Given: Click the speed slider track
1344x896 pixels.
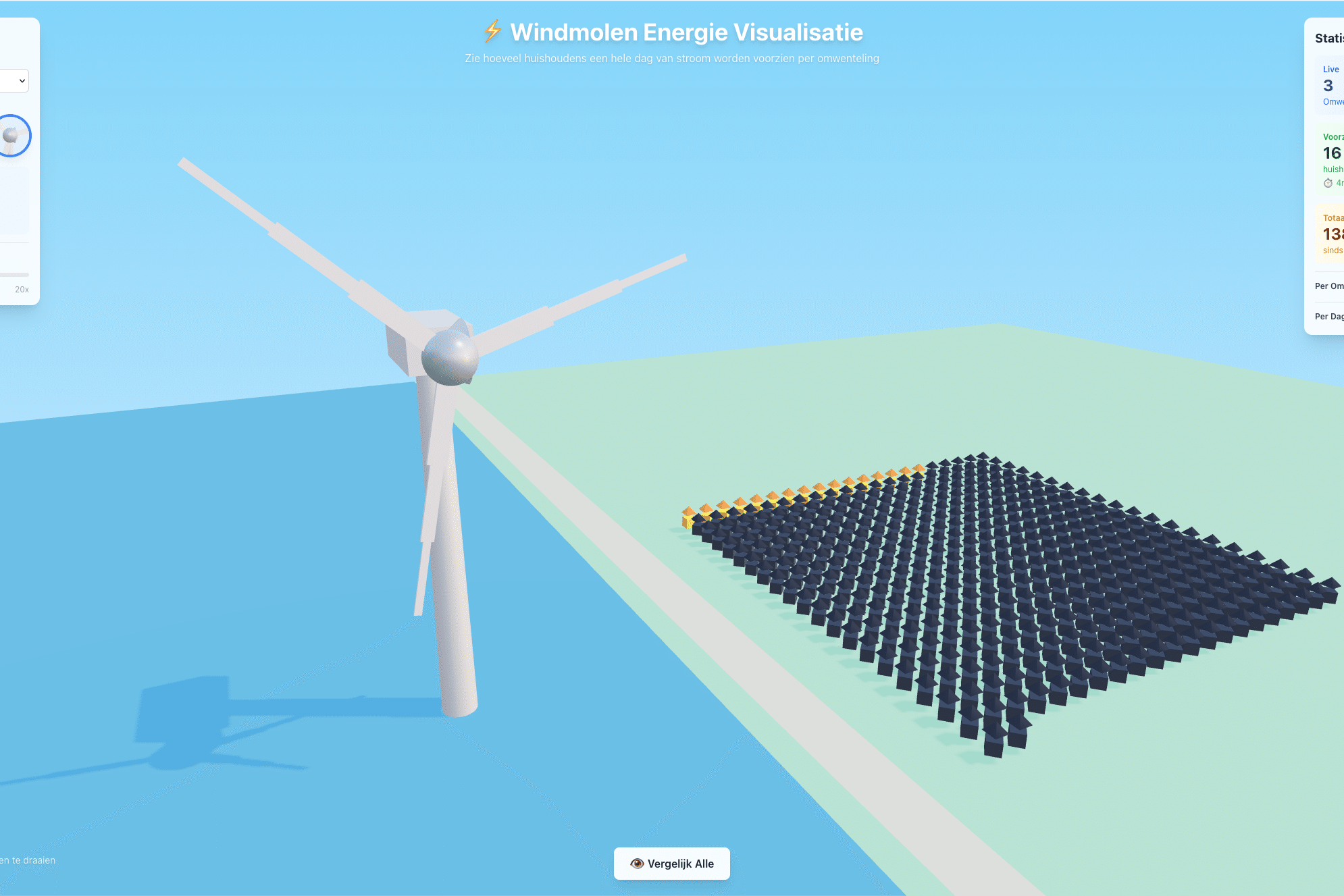Looking at the screenshot, I should click(14, 275).
